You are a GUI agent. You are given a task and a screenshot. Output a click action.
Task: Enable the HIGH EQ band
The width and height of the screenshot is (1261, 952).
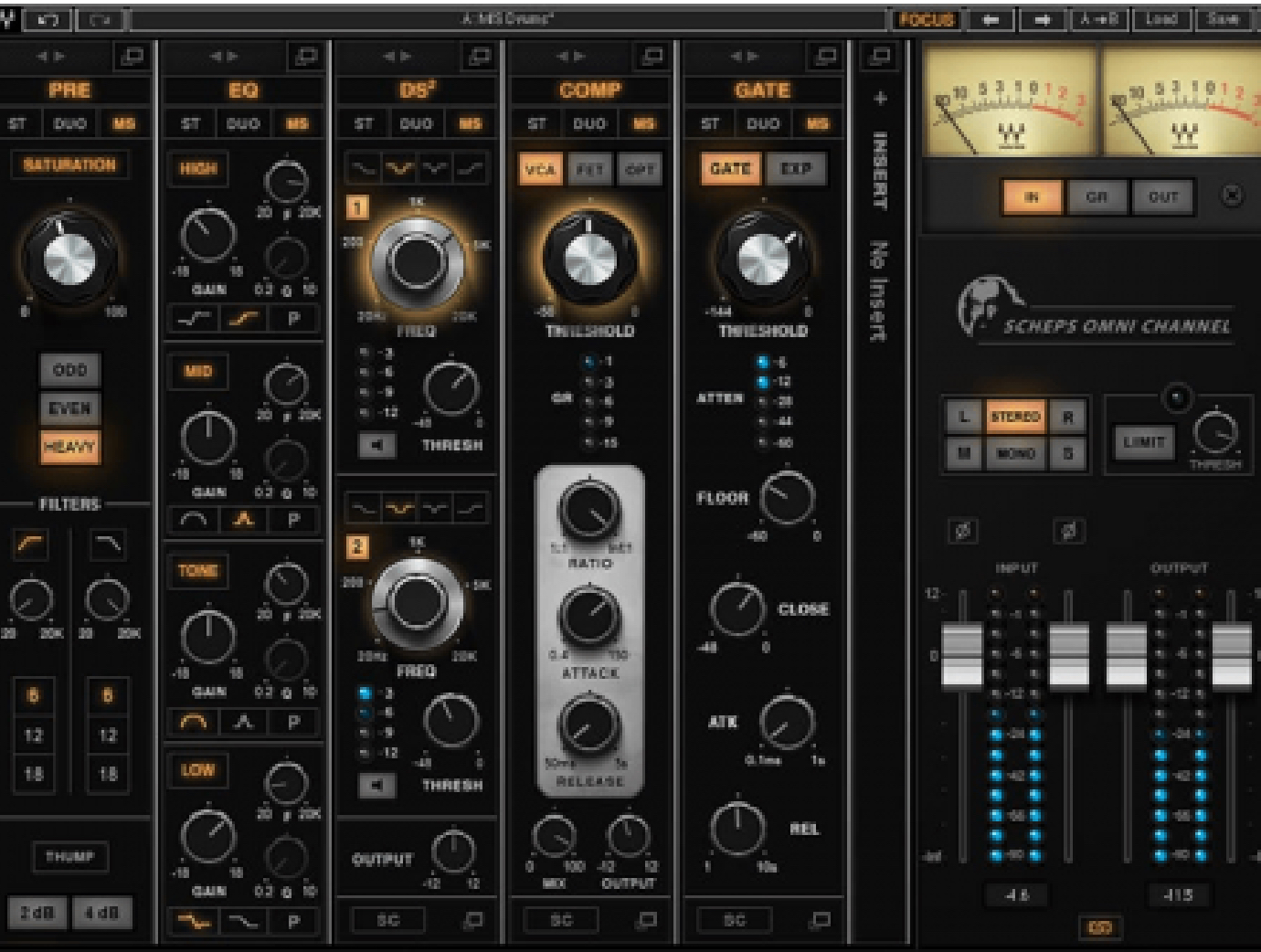click(x=198, y=168)
